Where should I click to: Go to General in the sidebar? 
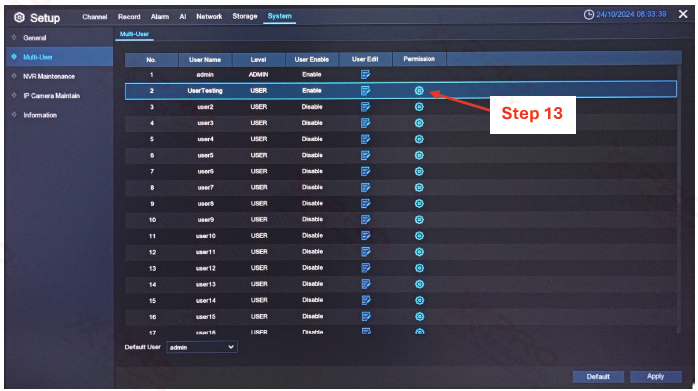(35, 38)
